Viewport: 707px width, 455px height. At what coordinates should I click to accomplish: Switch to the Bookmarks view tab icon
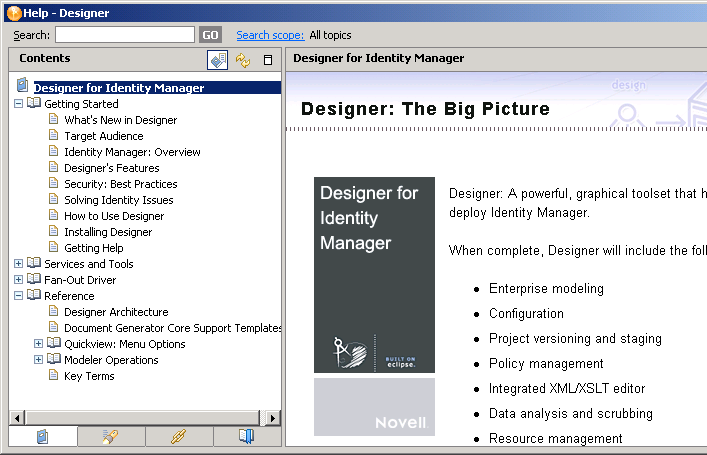[x=246, y=437]
